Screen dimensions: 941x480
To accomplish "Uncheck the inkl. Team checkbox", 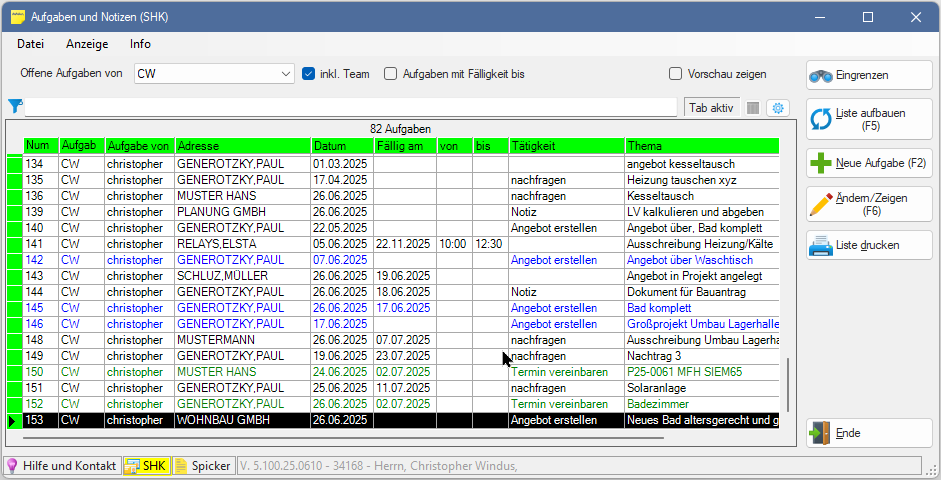I will (309, 74).
